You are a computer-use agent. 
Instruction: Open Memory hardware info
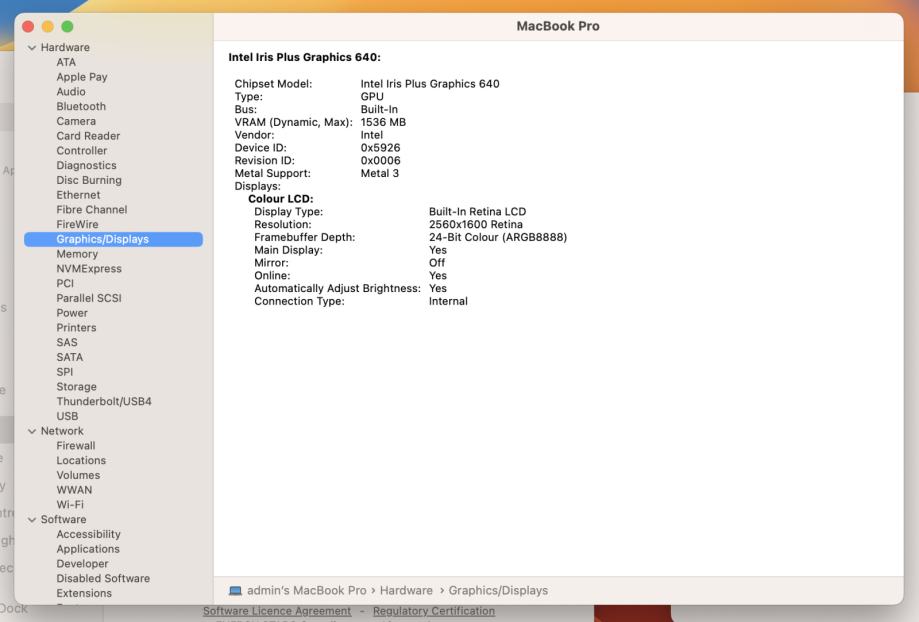click(x=77, y=254)
